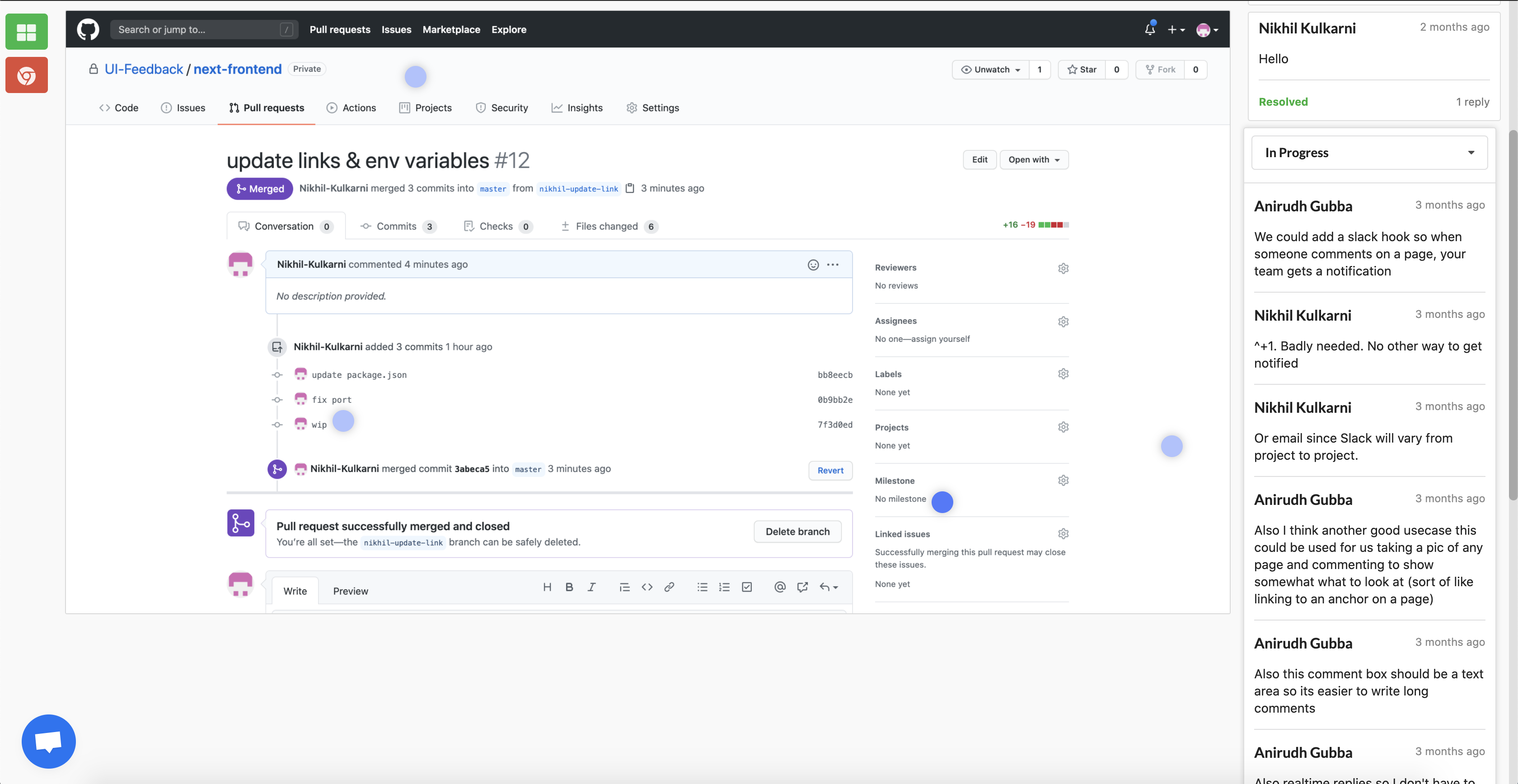Expand the plus create-new menu
Screen dimensions: 1518x784
point(1176,29)
